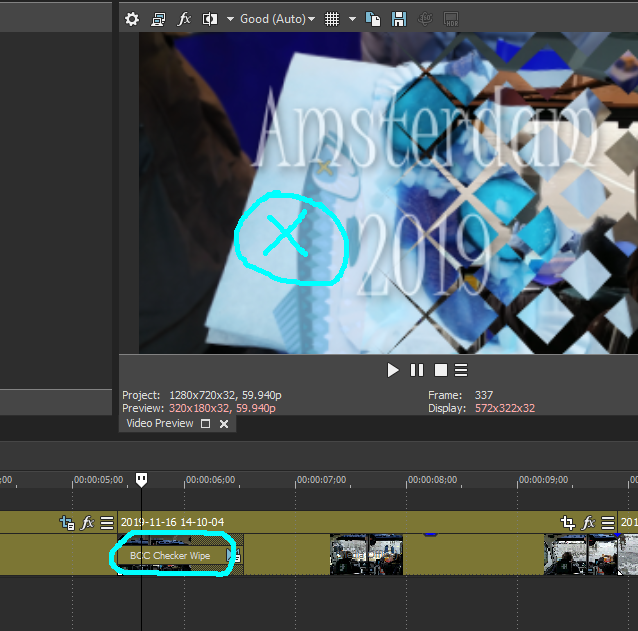Click the Preview 320x180x32 info text
Screen dimensions: 638x631
[x=199, y=408]
